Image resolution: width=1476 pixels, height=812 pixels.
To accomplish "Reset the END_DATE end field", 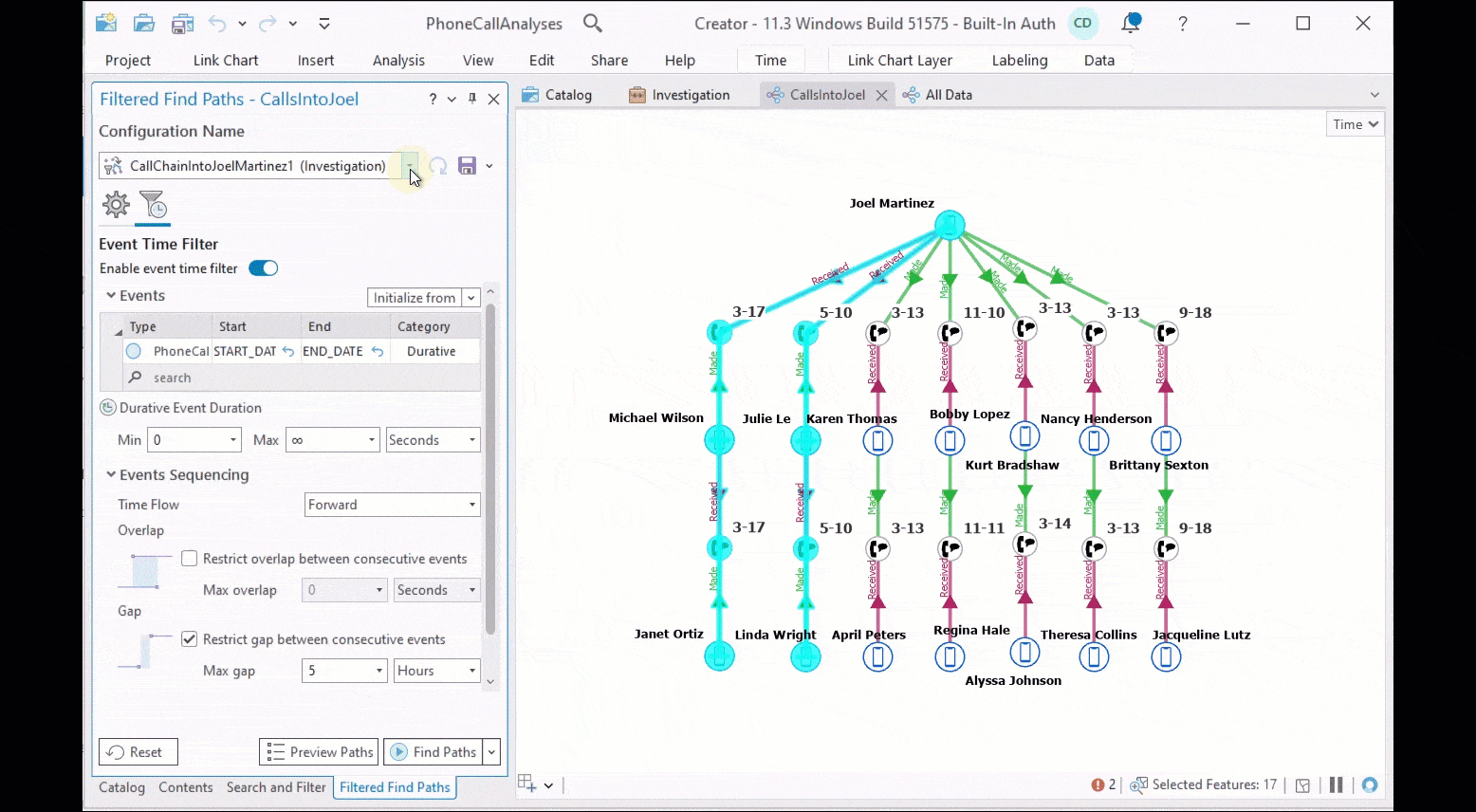I will [378, 351].
